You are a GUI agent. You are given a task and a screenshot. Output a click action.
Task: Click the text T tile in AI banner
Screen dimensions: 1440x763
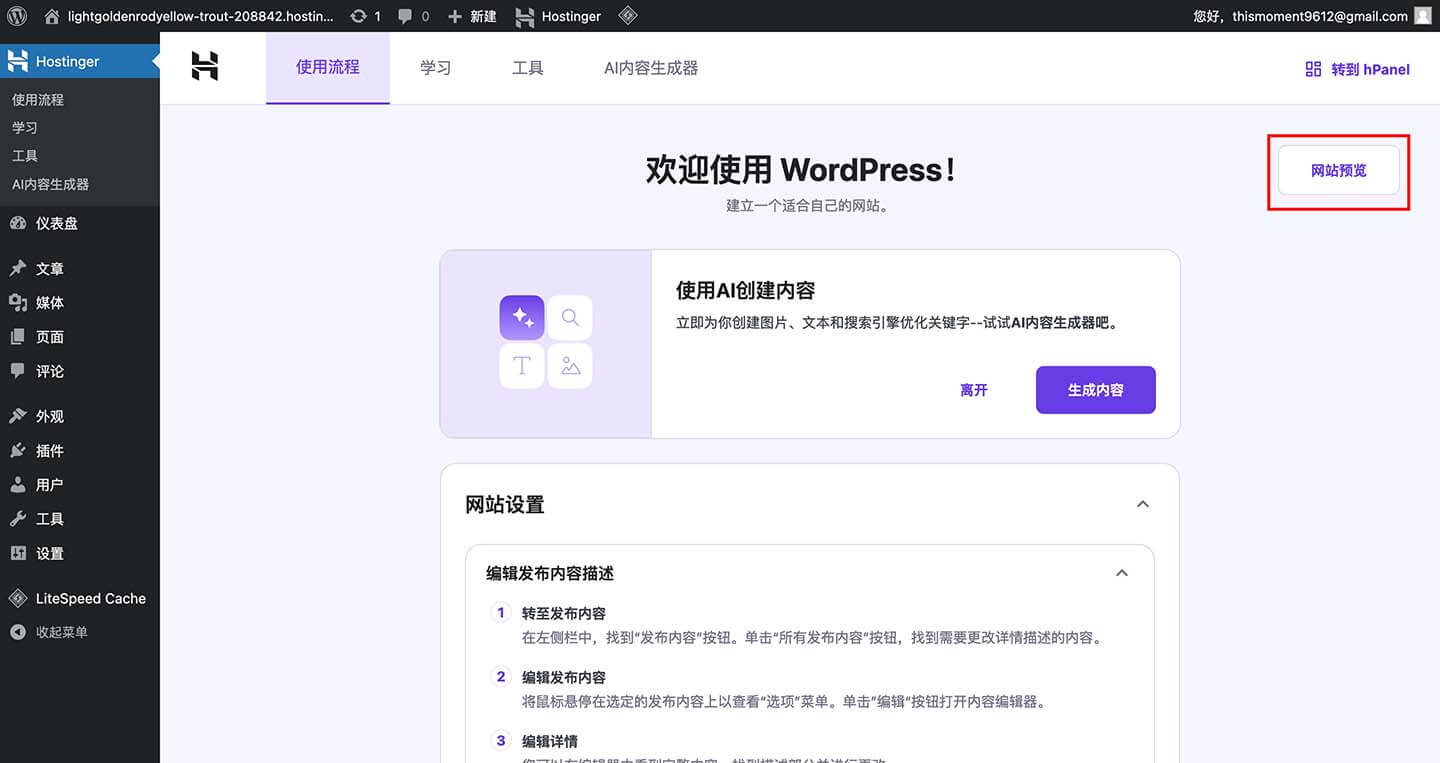click(522, 366)
